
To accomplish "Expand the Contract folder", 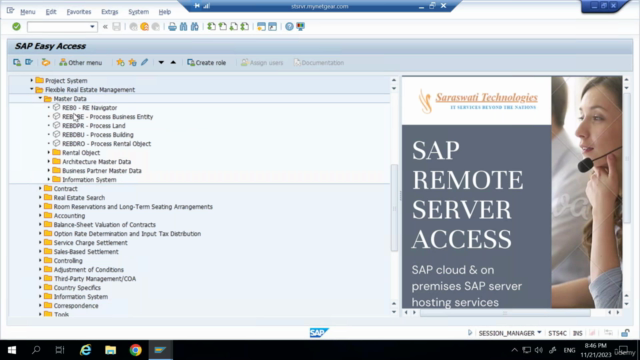I will pyautogui.click(x=40, y=188).
